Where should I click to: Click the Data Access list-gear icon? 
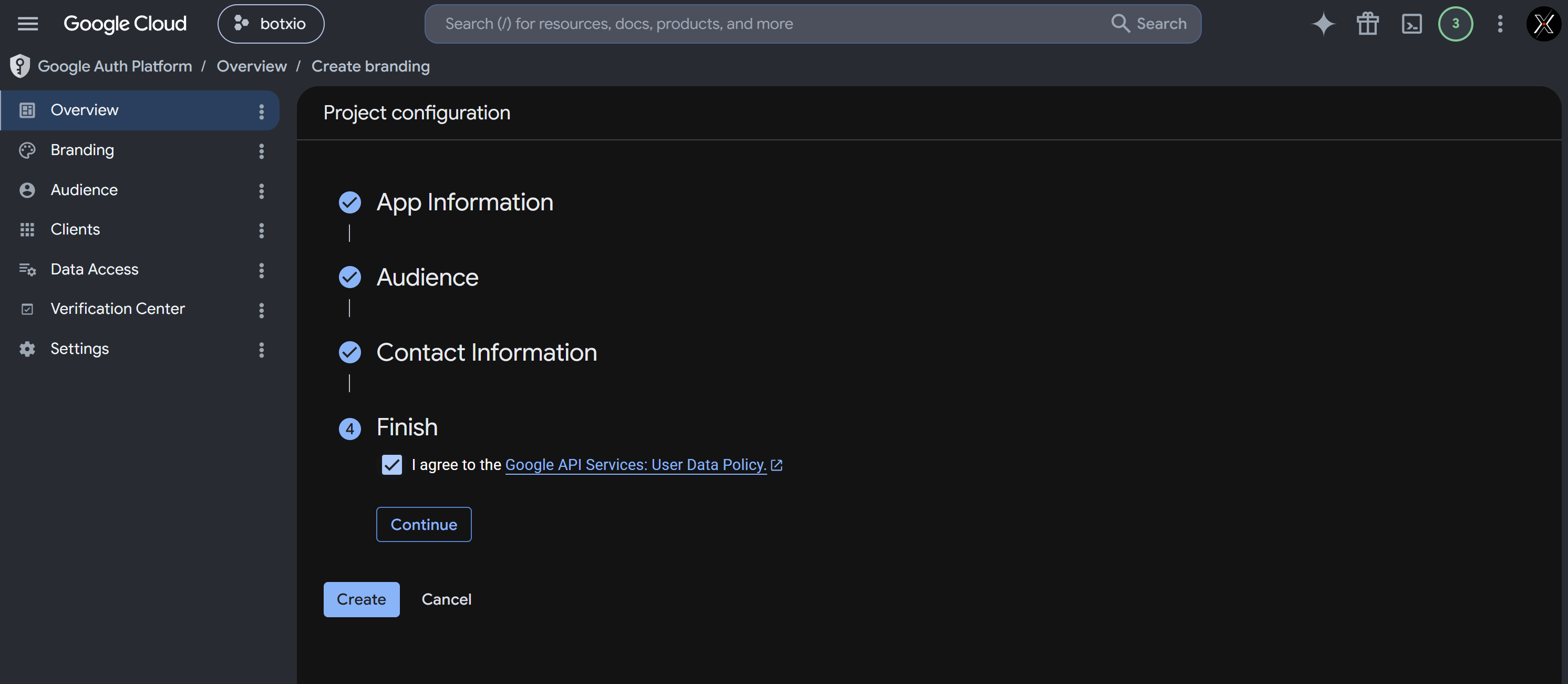point(27,270)
